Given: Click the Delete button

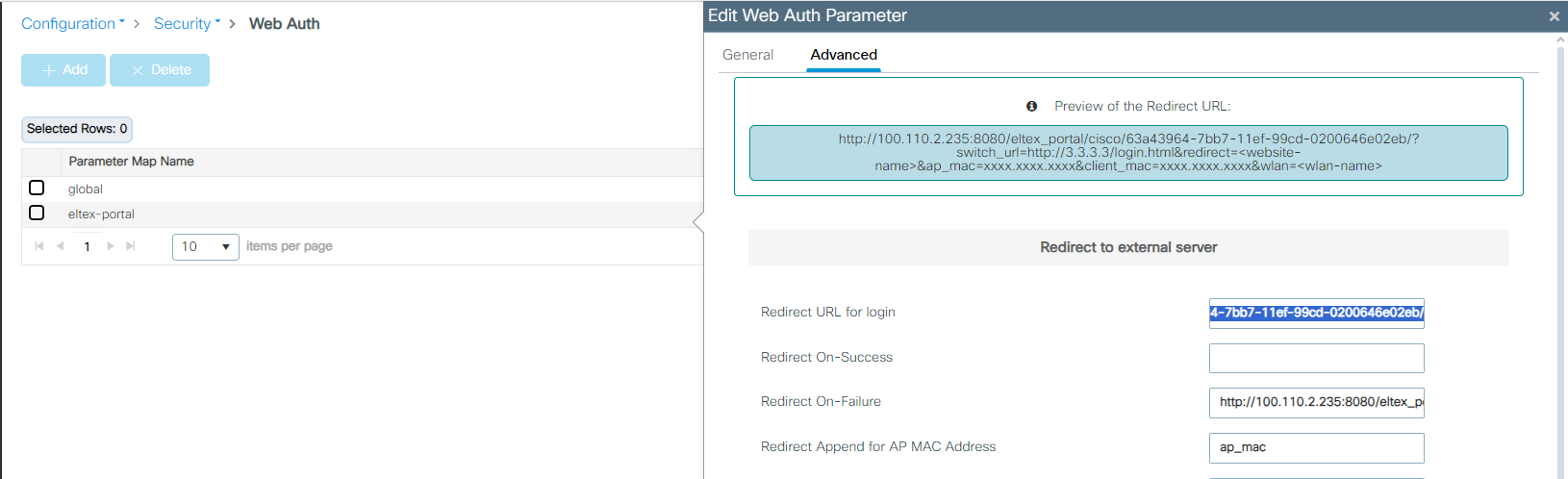Looking at the screenshot, I should point(160,70).
